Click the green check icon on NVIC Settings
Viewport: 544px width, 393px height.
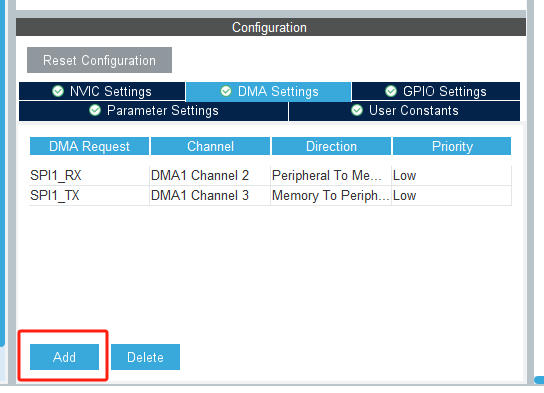[58, 91]
